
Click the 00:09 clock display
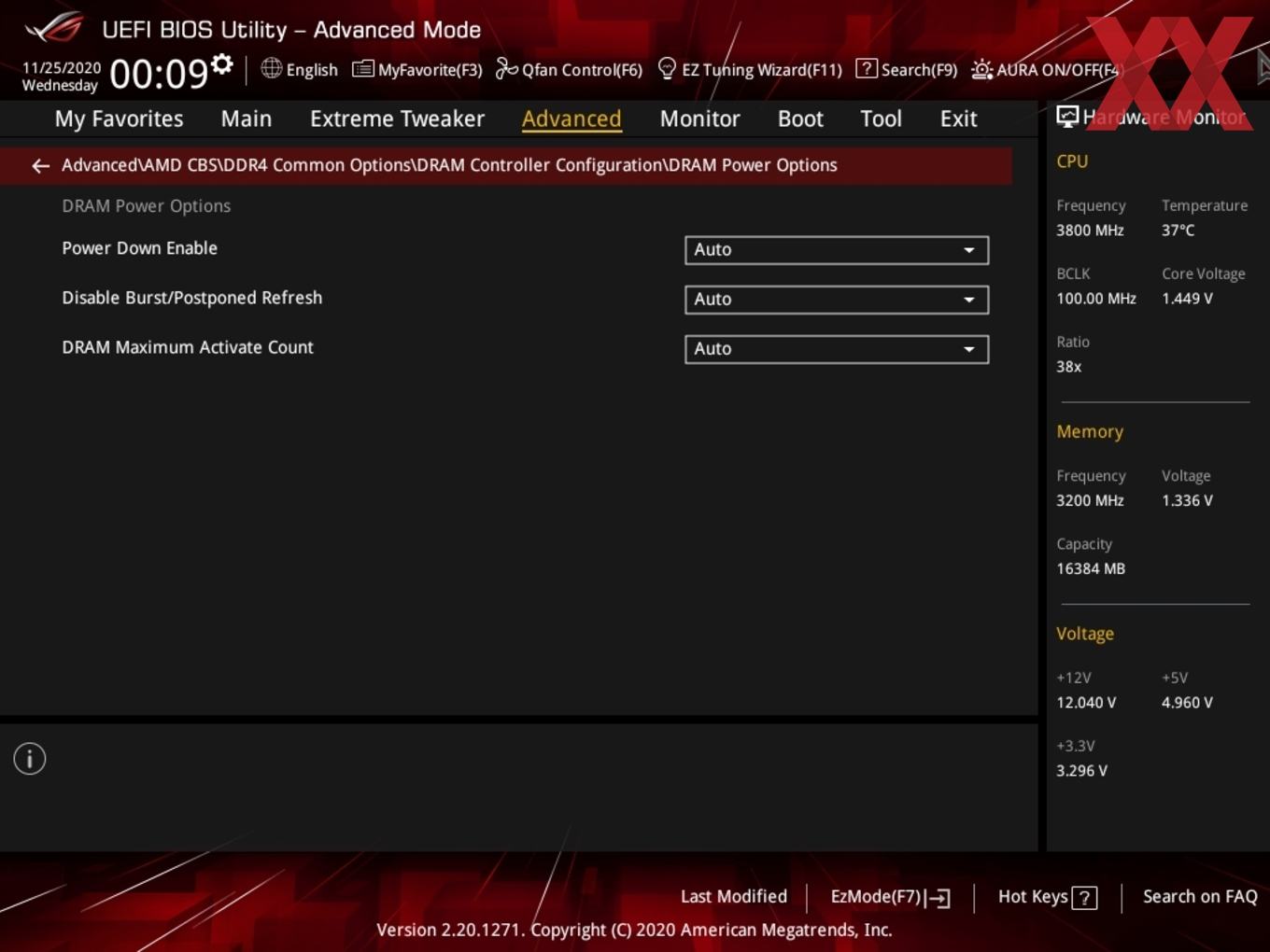click(x=159, y=75)
